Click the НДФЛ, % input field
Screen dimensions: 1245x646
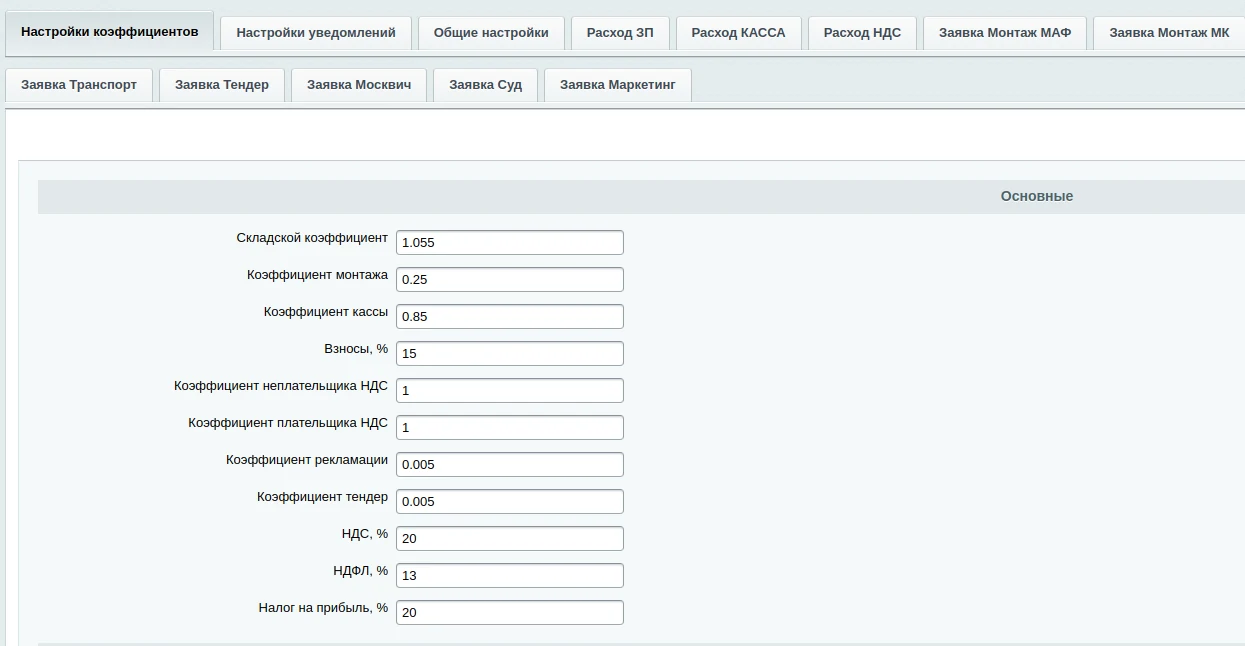point(510,575)
